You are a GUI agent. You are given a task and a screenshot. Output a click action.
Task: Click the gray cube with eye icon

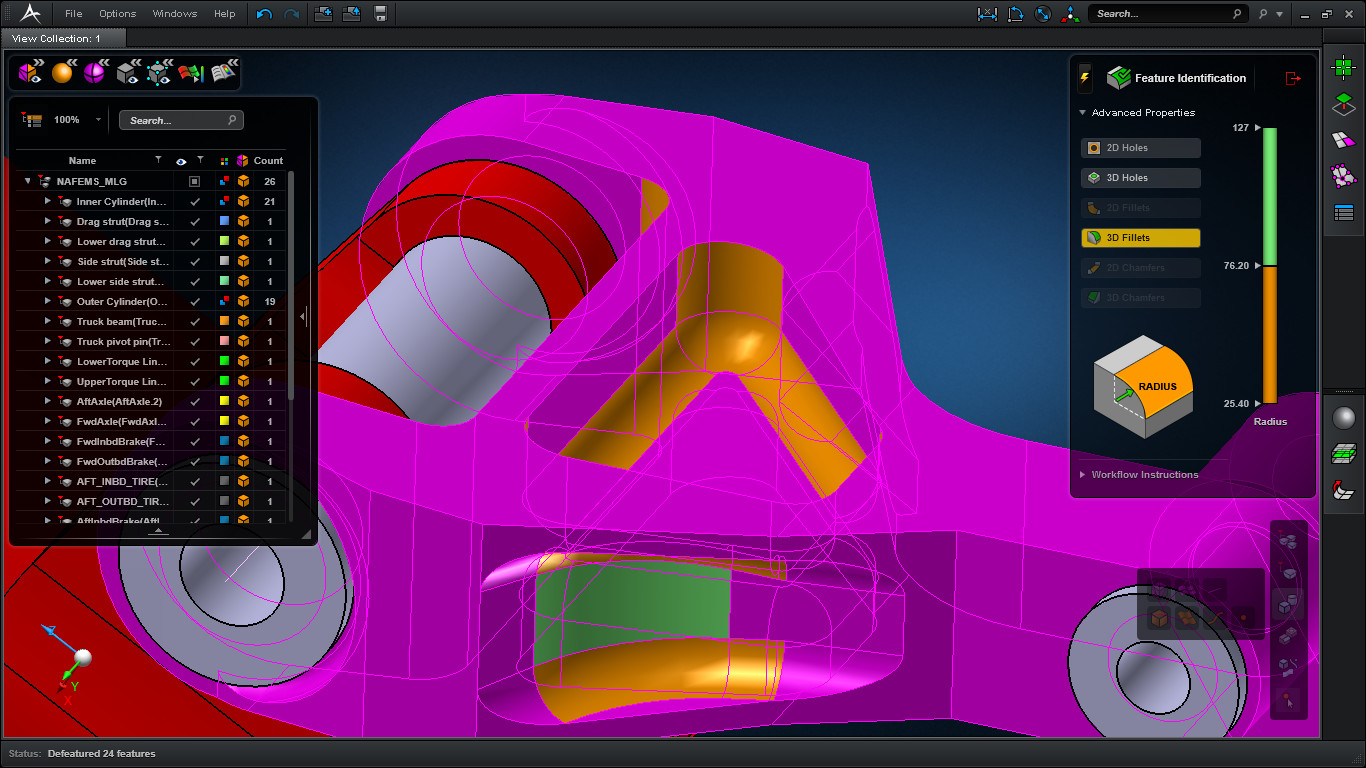pyautogui.click(x=128, y=72)
